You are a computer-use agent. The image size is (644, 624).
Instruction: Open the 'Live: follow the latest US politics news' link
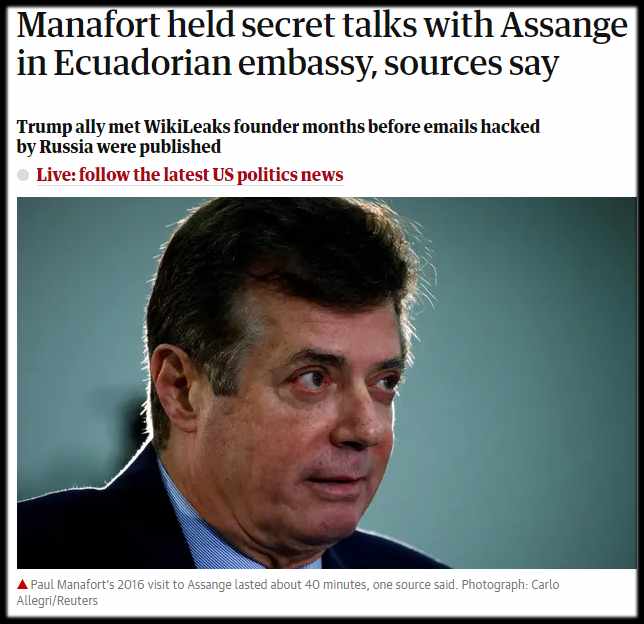190,175
